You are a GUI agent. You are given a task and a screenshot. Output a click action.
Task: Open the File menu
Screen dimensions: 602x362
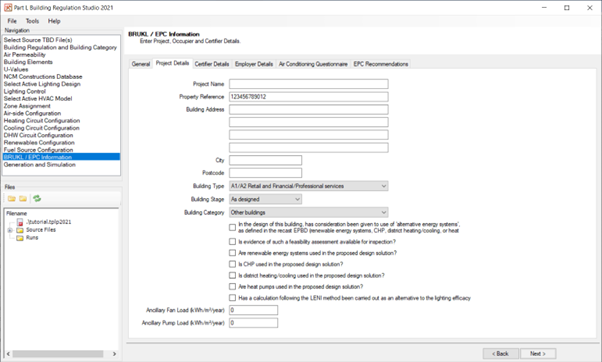(x=12, y=21)
